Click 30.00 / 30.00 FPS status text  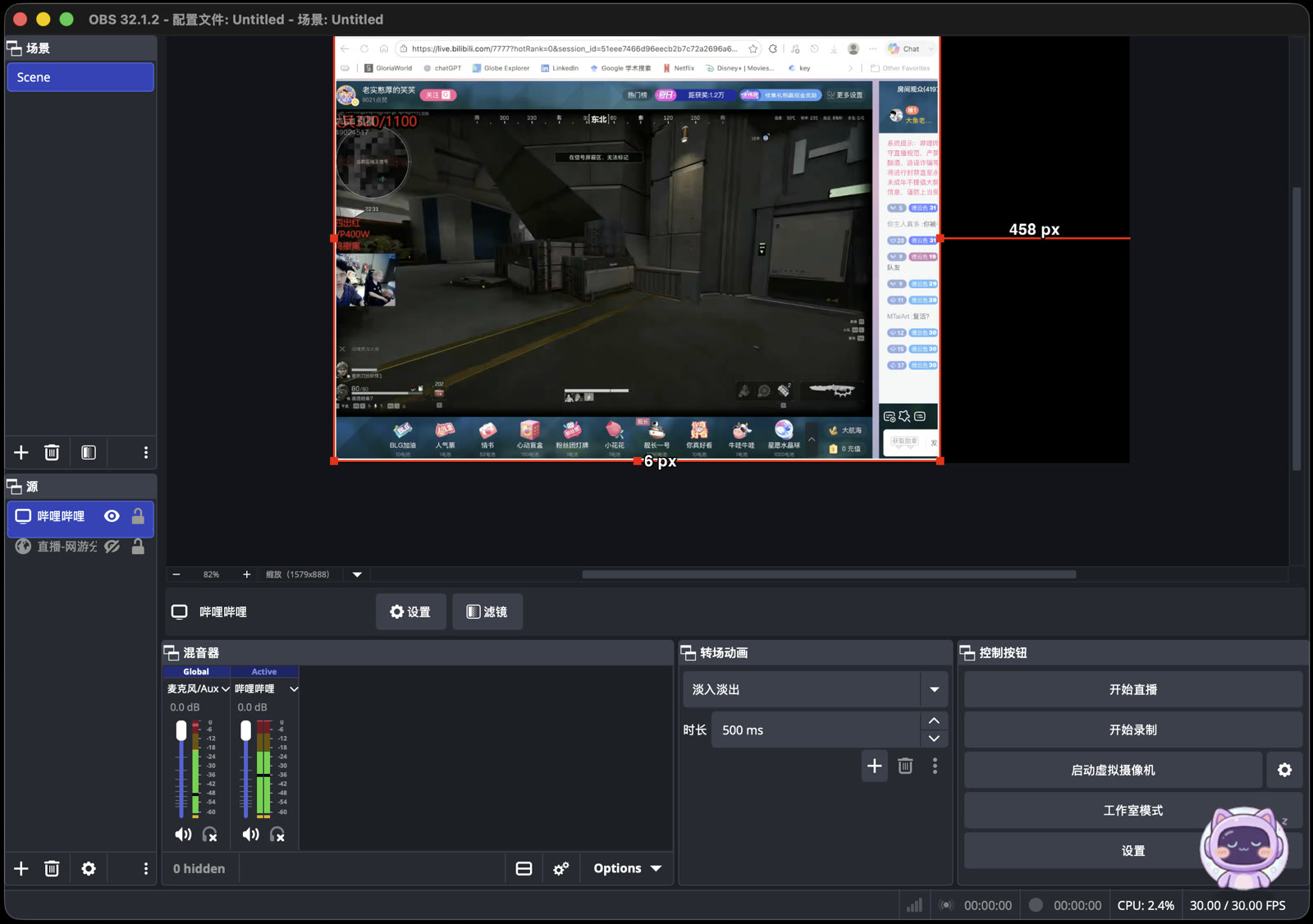point(1238,905)
